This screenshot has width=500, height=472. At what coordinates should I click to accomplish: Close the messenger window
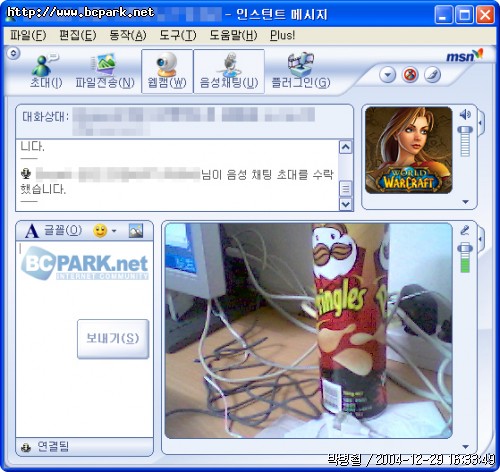(485, 15)
